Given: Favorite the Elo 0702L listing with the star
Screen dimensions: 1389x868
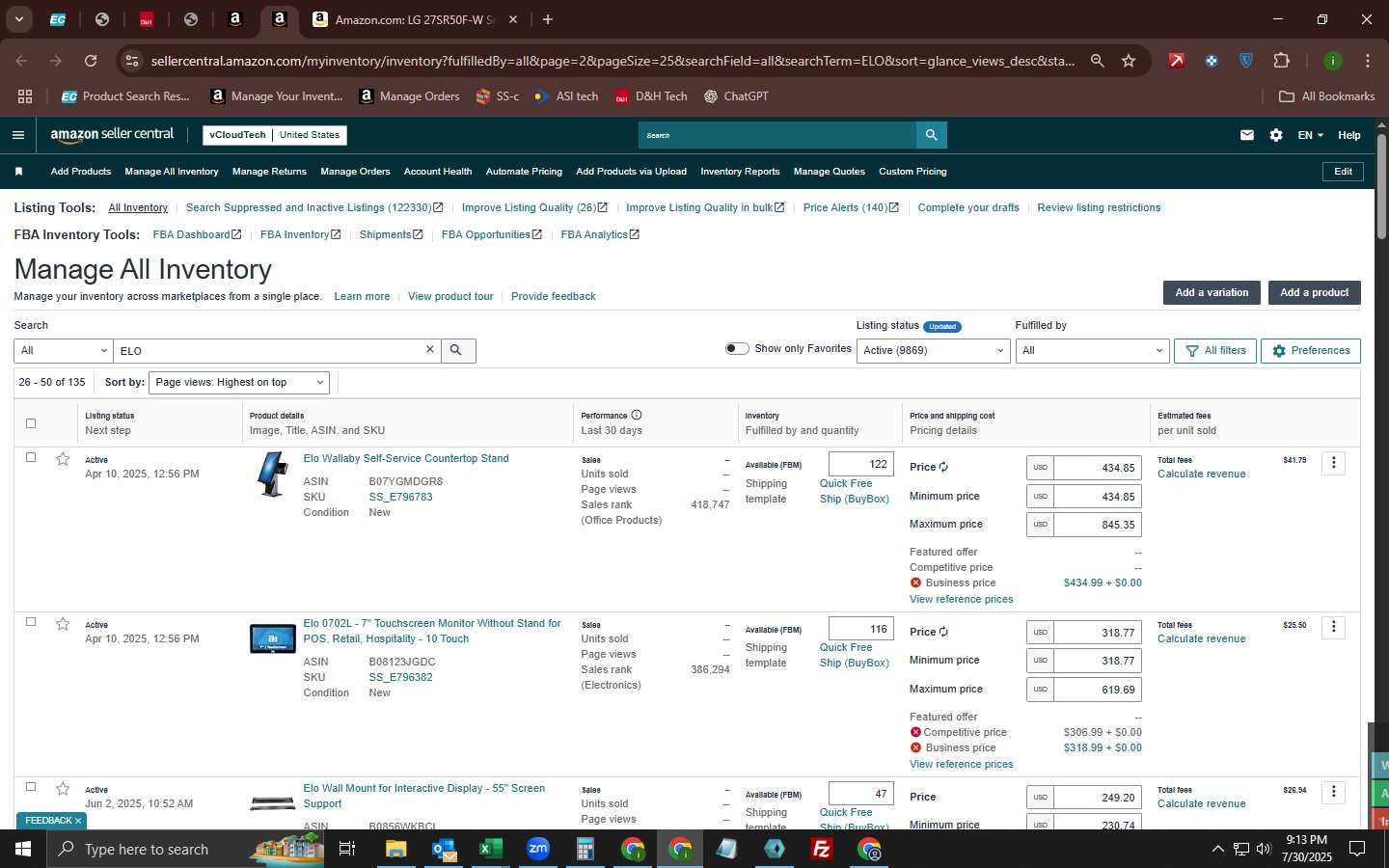Looking at the screenshot, I should tap(63, 624).
